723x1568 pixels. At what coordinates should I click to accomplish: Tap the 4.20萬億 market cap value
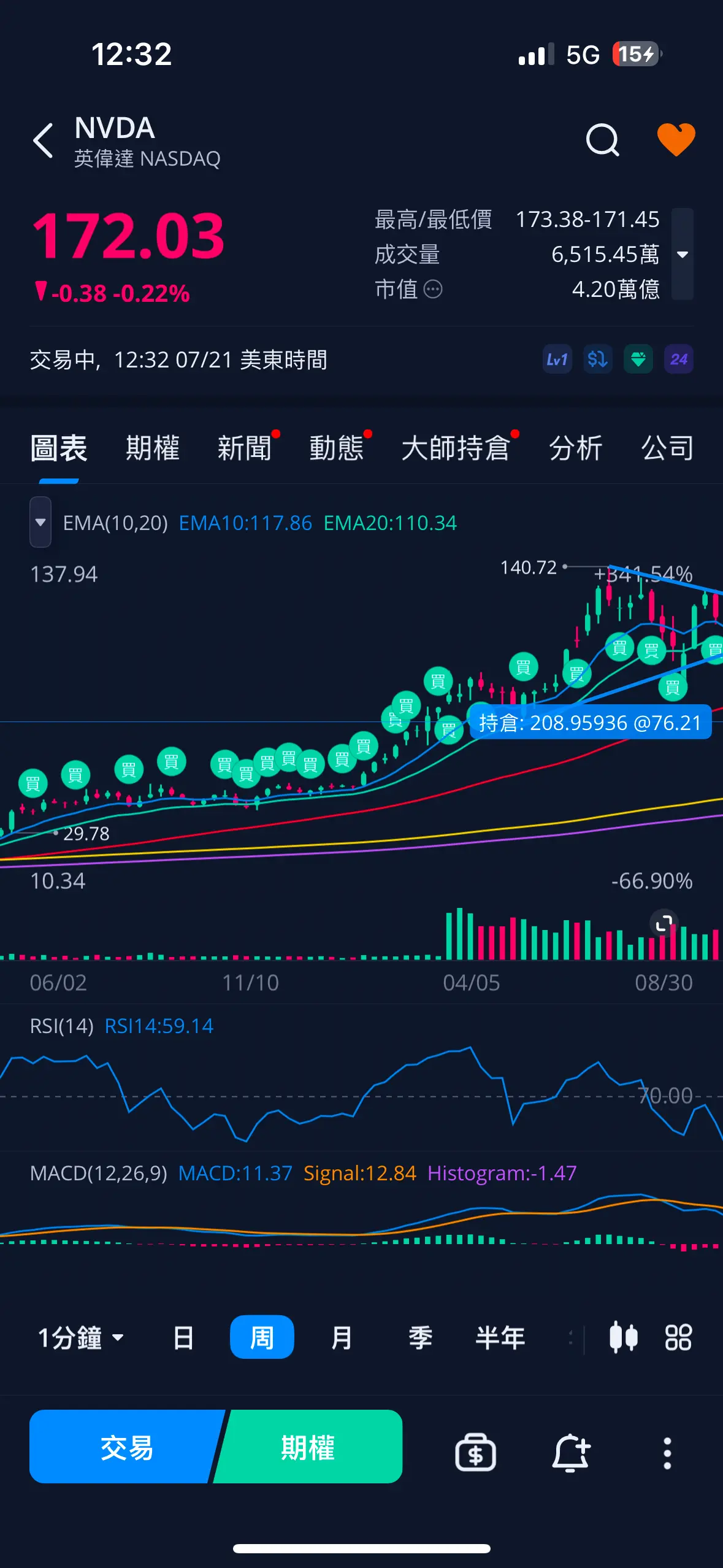pos(616,289)
